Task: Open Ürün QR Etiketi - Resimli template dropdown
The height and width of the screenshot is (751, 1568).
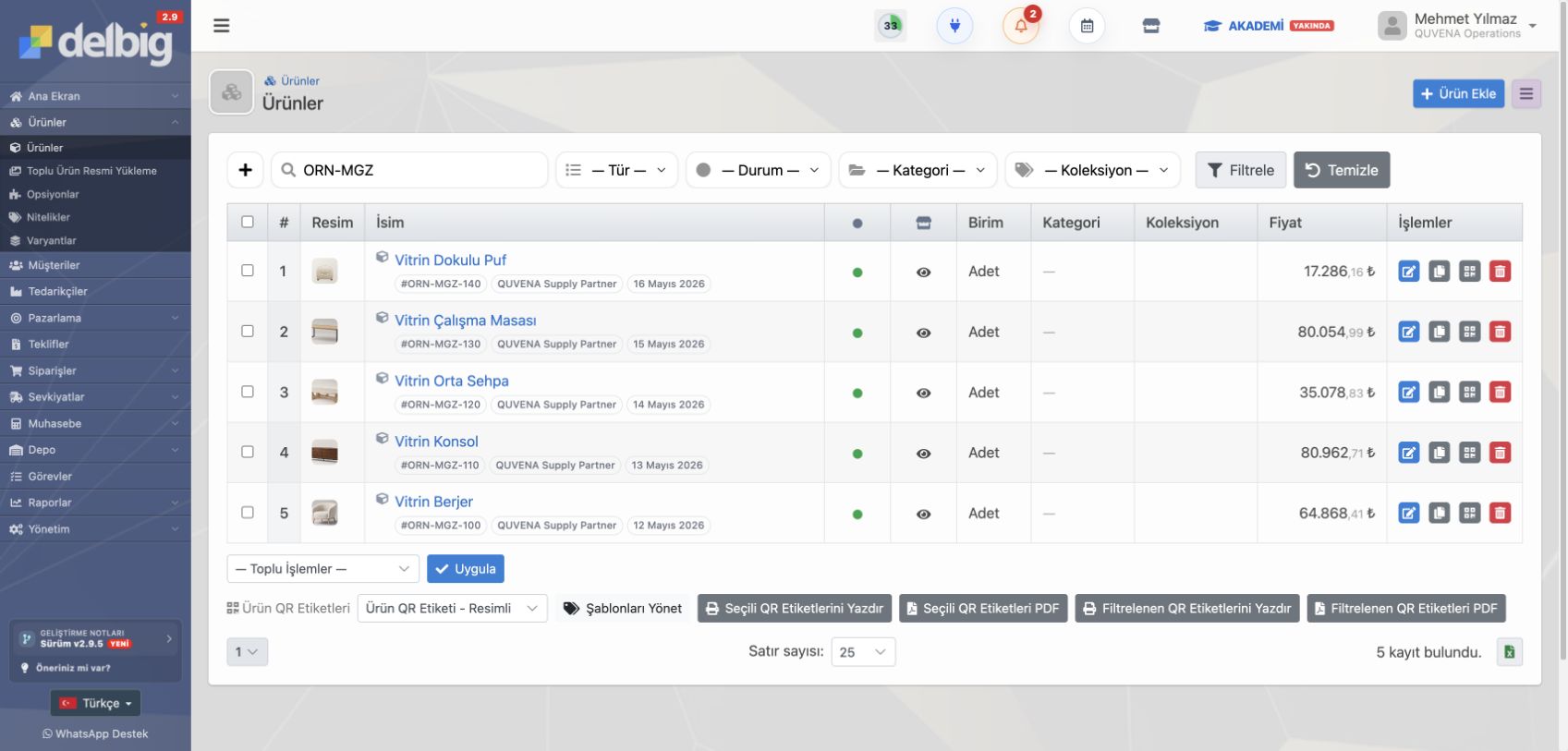Action: (x=452, y=609)
